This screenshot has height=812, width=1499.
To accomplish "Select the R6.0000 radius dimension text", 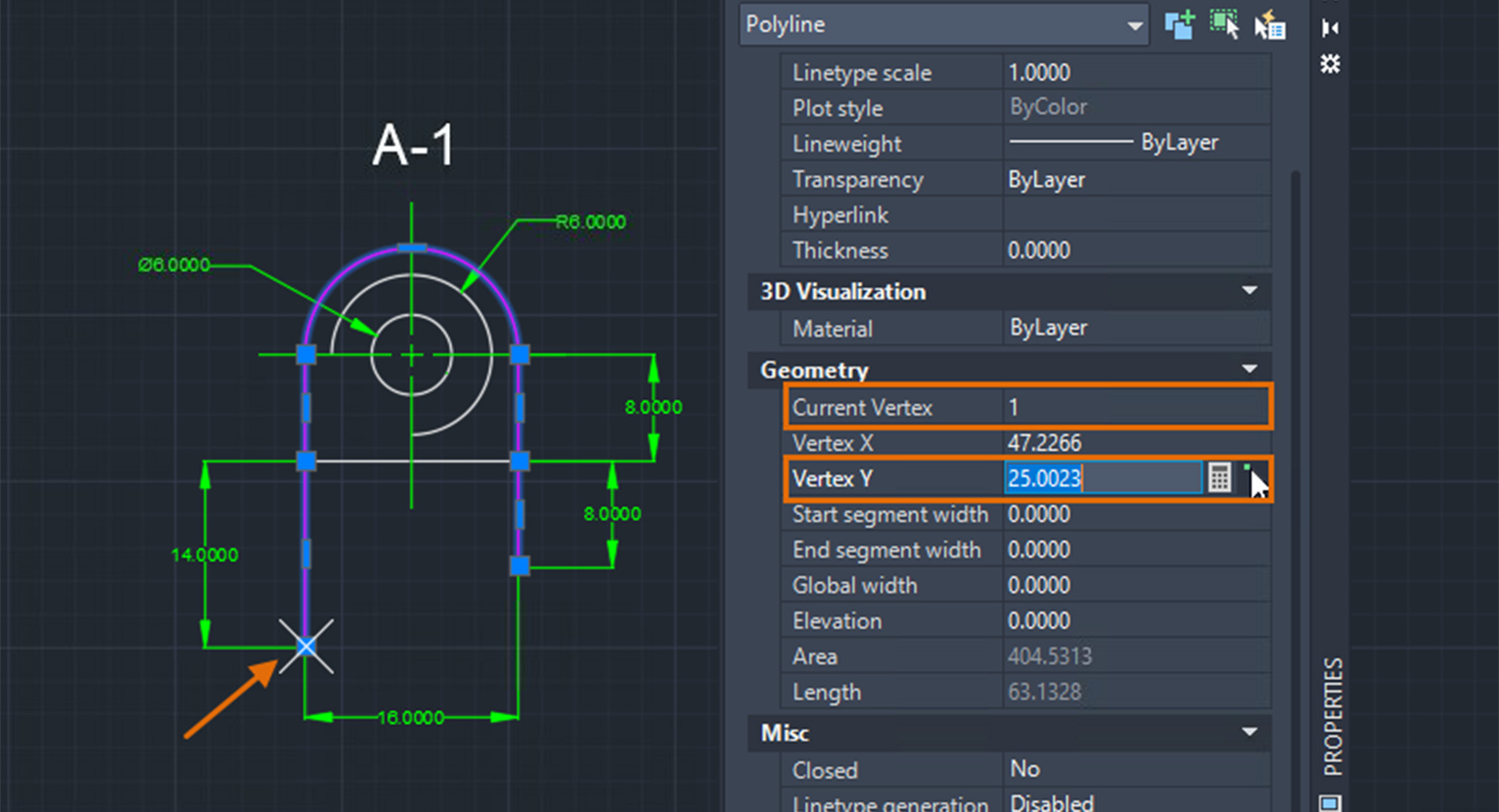I will point(591,222).
